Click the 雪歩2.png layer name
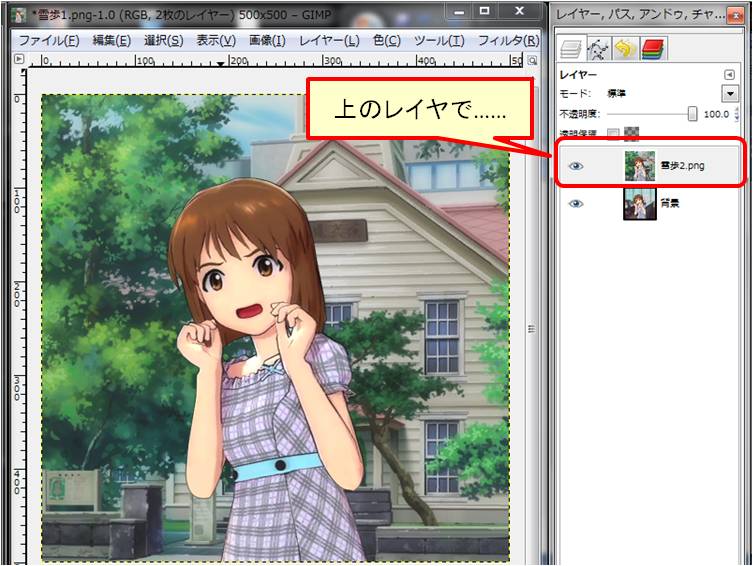753x566 pixels. pyautogui.click(x=682, y=166)
